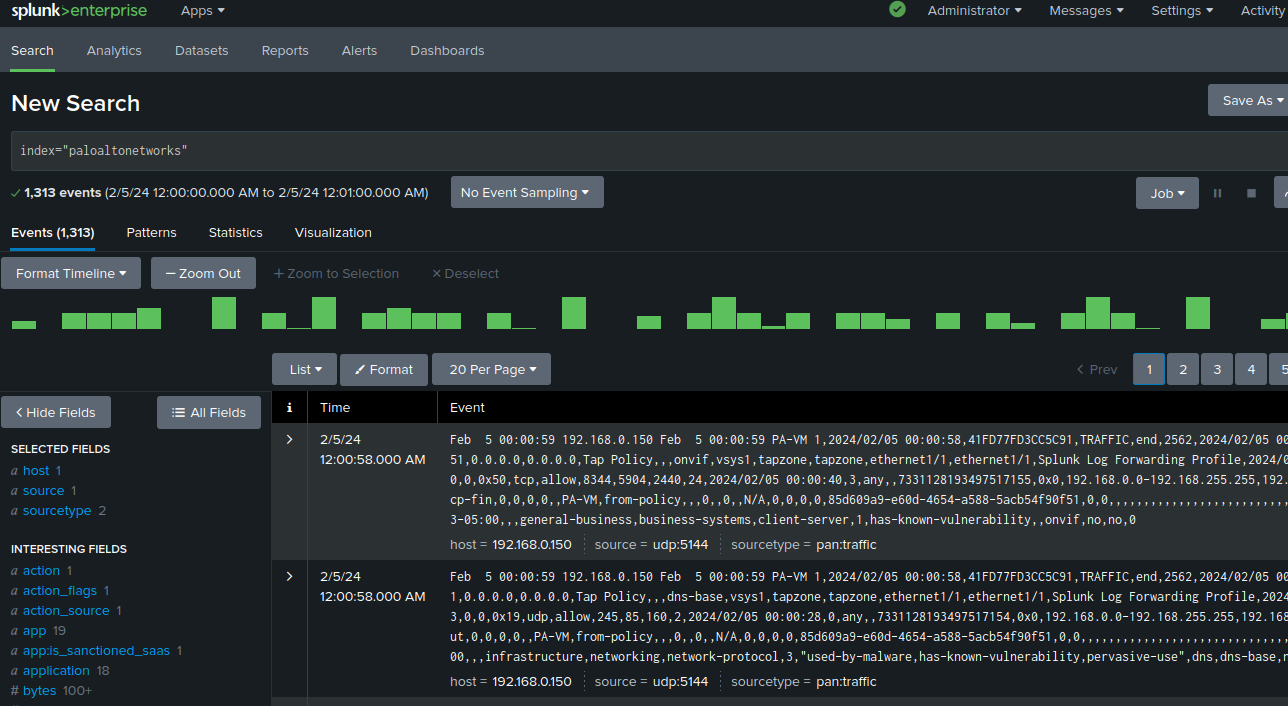Open All Fields dialog
Viewport: 1288px width, 706px height.
(x=208, y=412)
